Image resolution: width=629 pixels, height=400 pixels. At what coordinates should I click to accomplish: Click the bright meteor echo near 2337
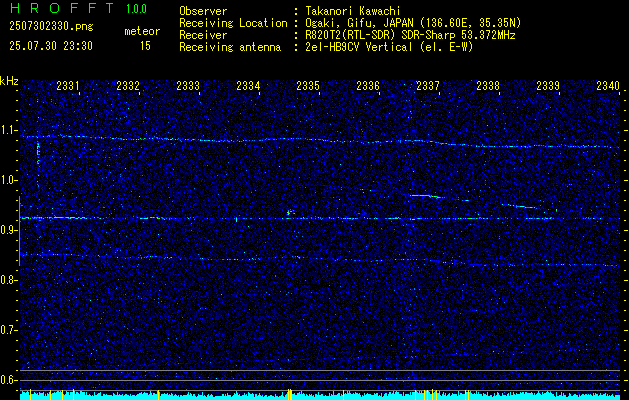pyautogui.click(x=426, y=196)
